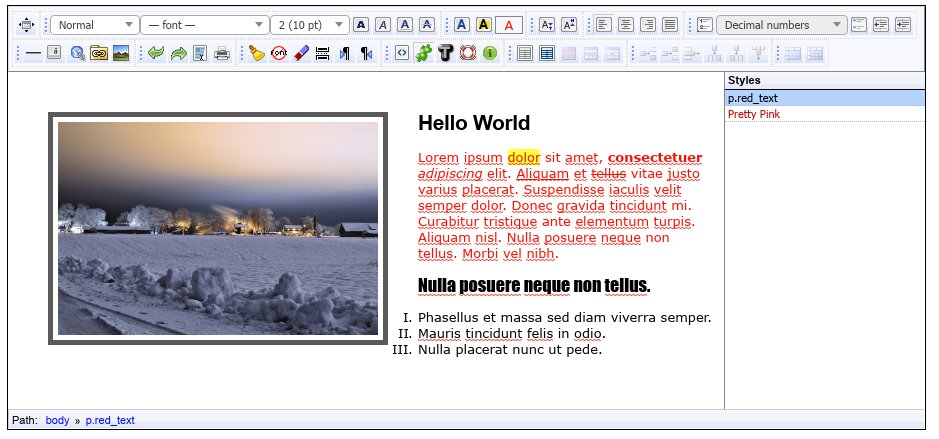Image resolution: width=939 pixels, height=439 pixels.
Task: Toggle italic text formatting
Action: click(383, 24)
